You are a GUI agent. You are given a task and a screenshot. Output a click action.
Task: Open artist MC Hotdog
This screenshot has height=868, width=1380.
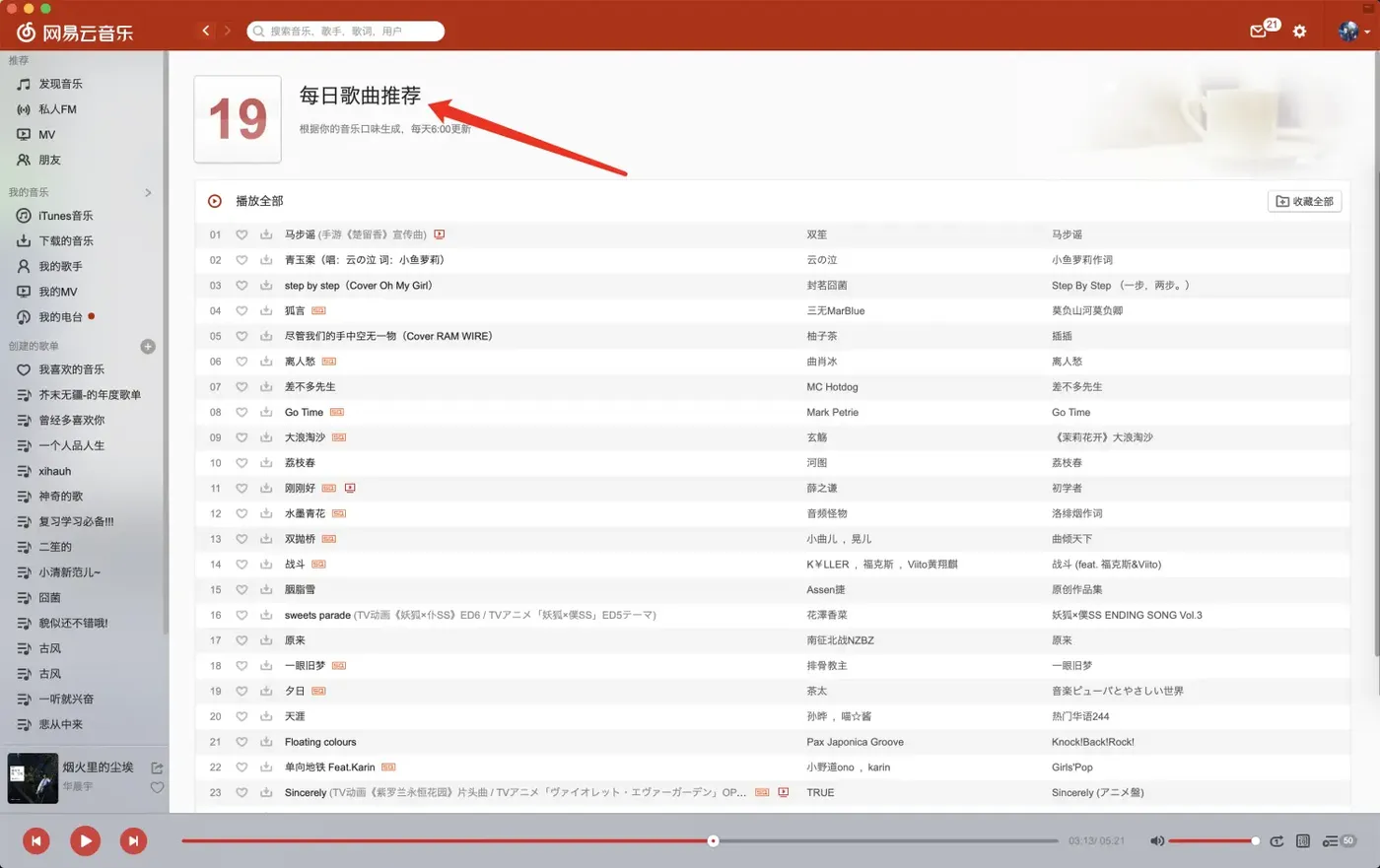832,387
